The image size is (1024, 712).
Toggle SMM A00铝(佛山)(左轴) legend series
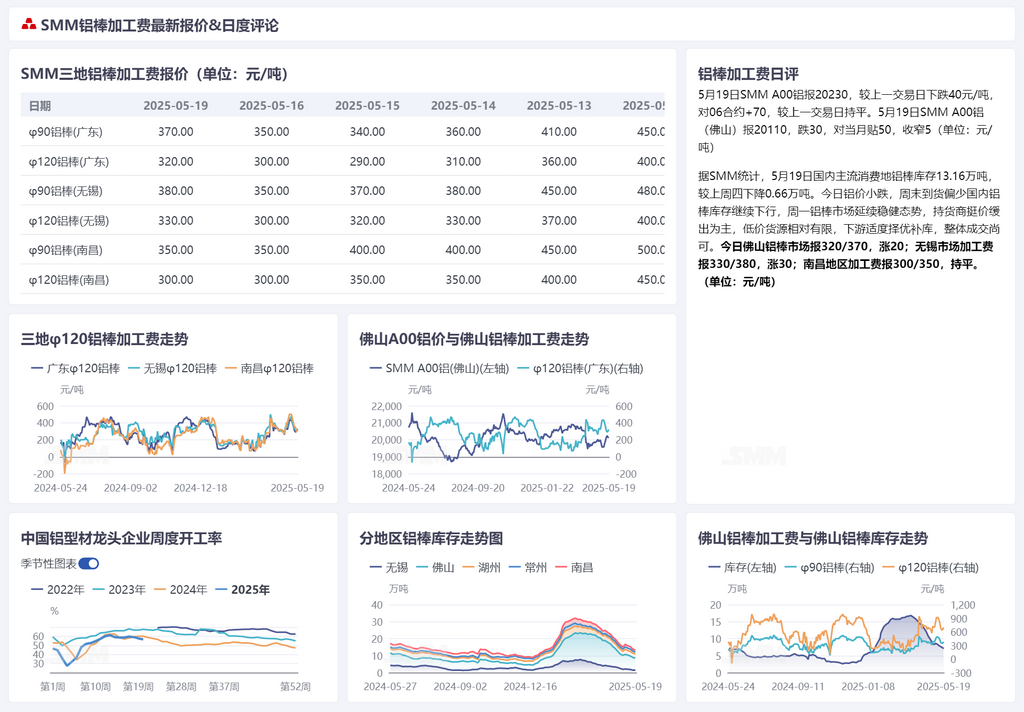pyautogui.click(x=439, y=368)
